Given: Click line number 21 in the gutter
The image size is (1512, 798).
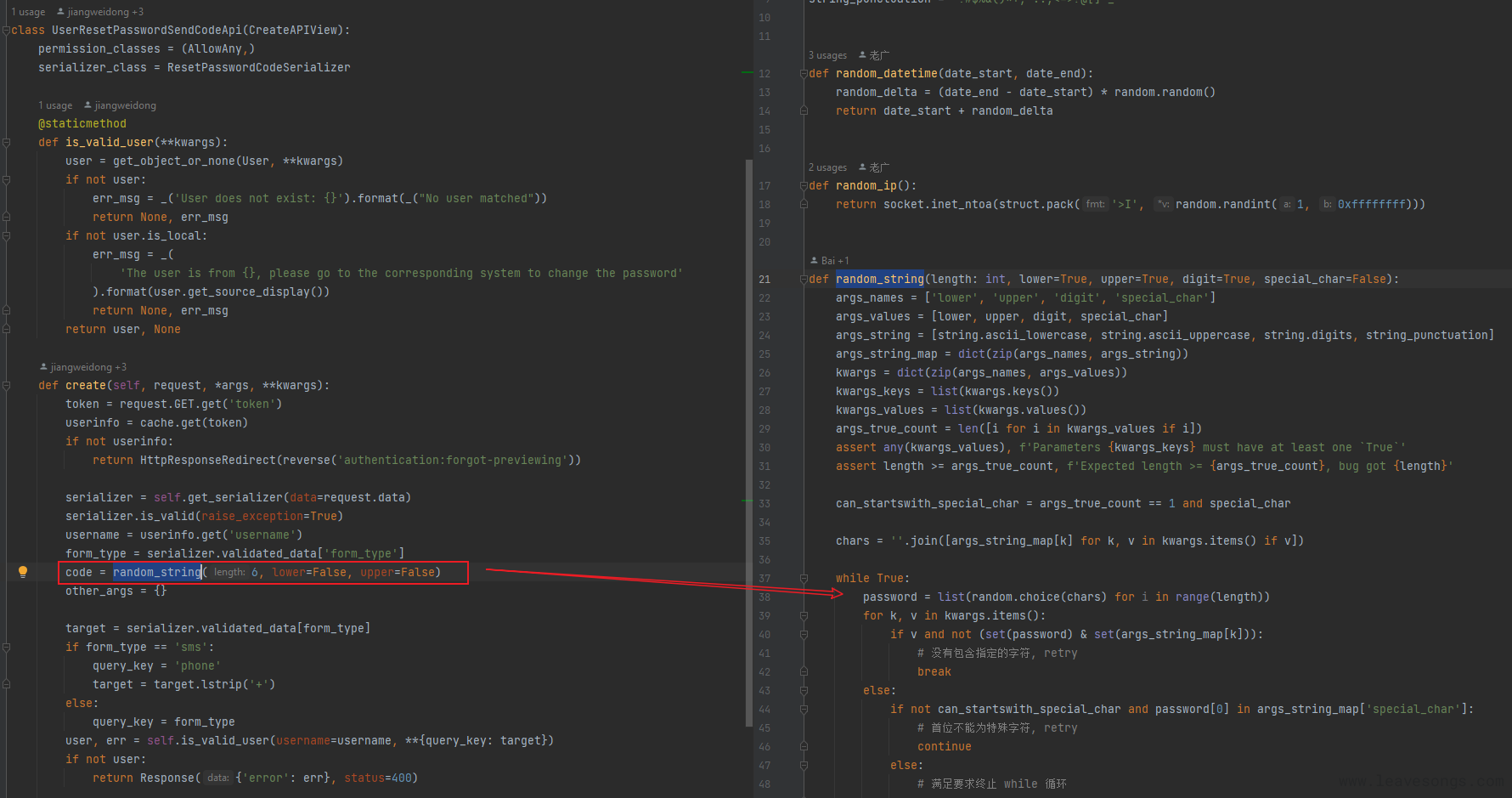Looking at the screenshot, I should [x=764, y=280].
